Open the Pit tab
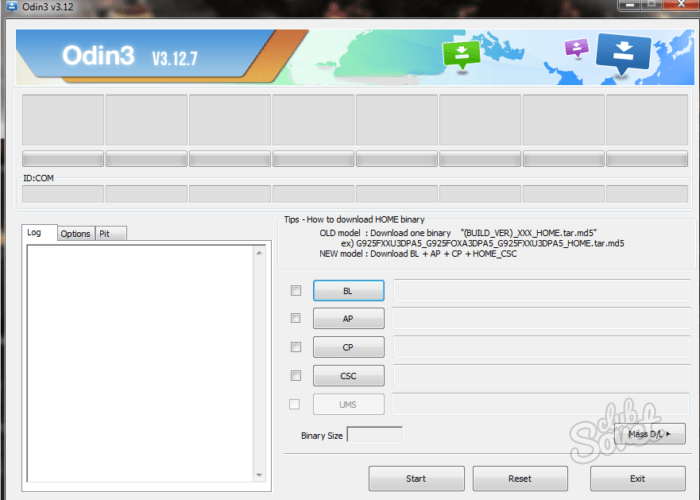700x500 pixels. (x=111, y=233)
